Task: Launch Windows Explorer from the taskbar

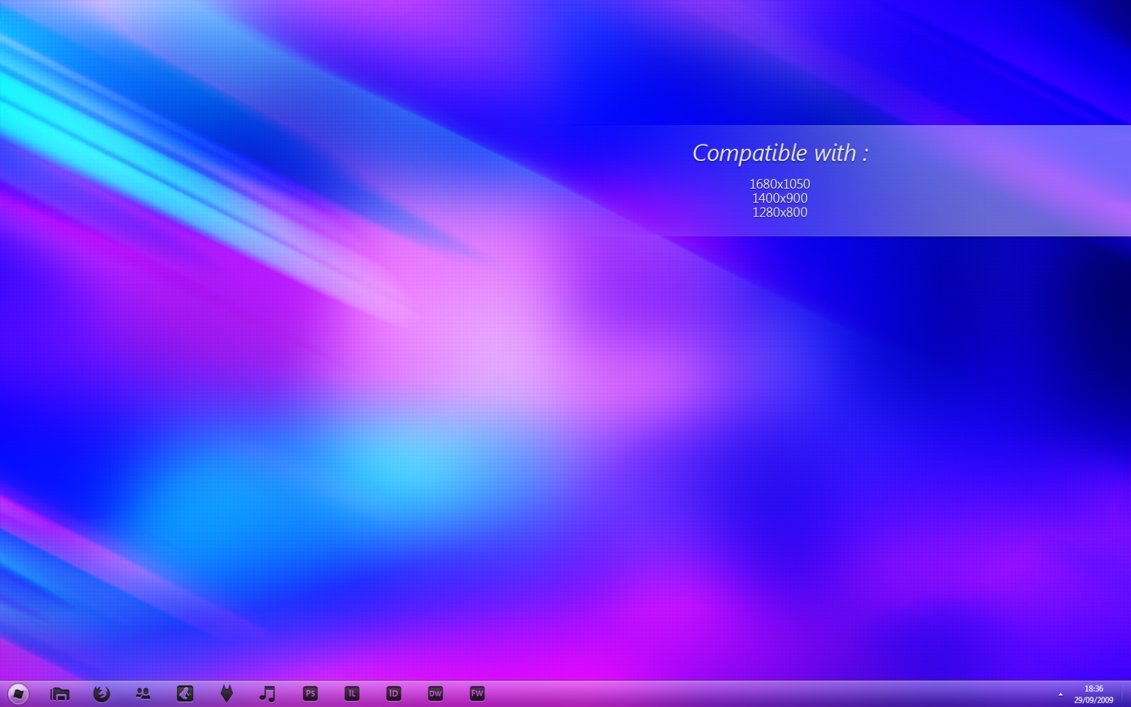Action: [60, 694]
